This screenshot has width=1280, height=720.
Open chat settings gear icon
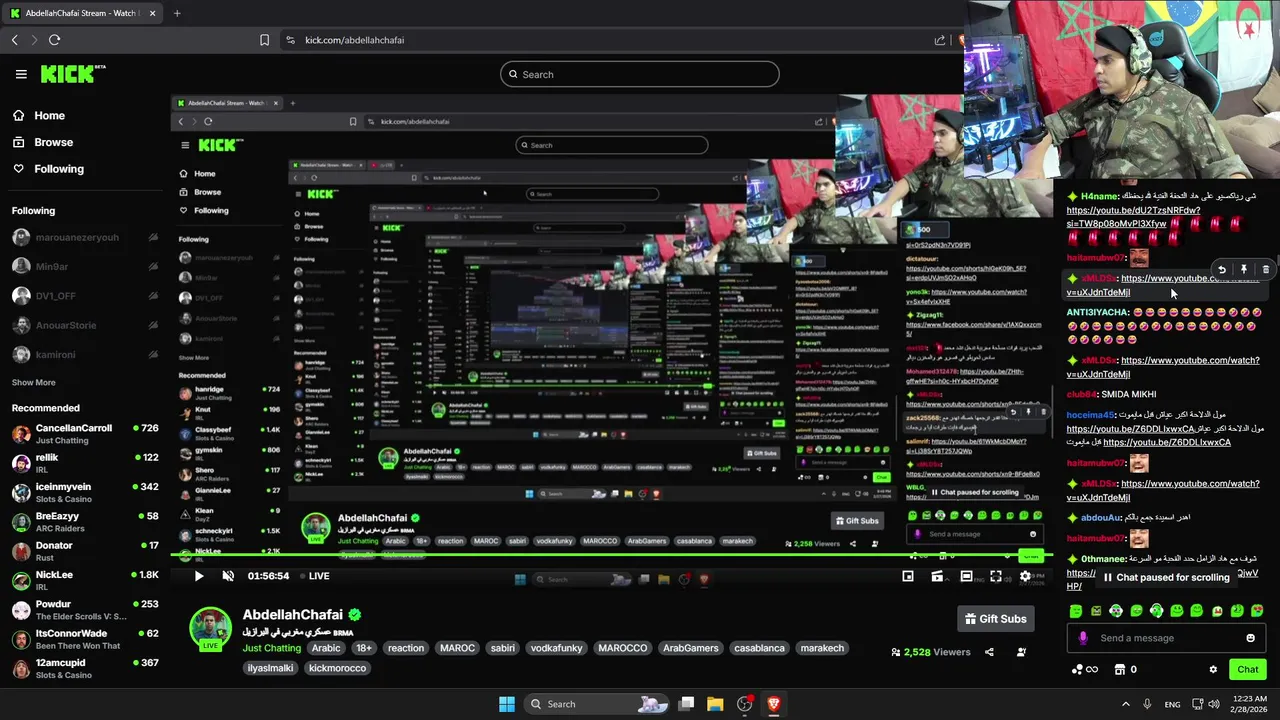point(1213,670)
